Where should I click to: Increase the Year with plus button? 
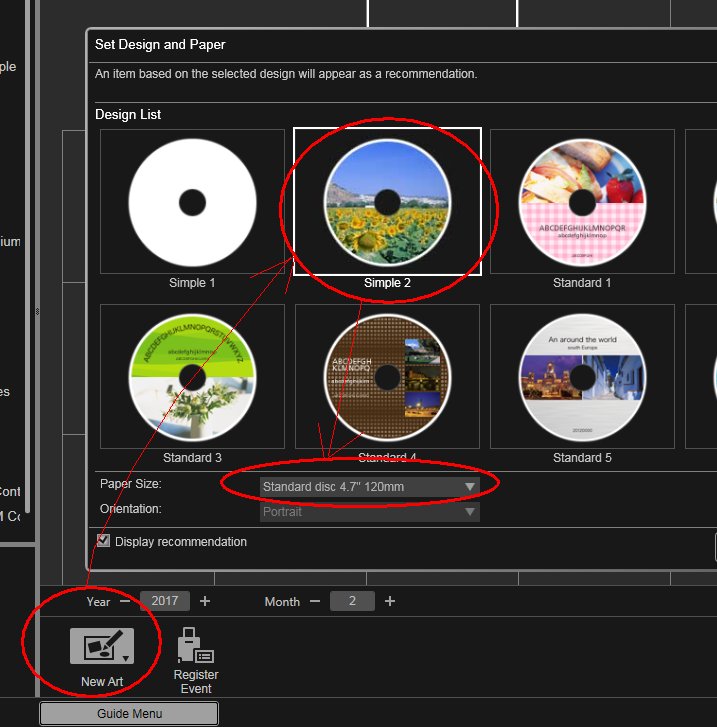pyautogui.click(x=205, y=601)
